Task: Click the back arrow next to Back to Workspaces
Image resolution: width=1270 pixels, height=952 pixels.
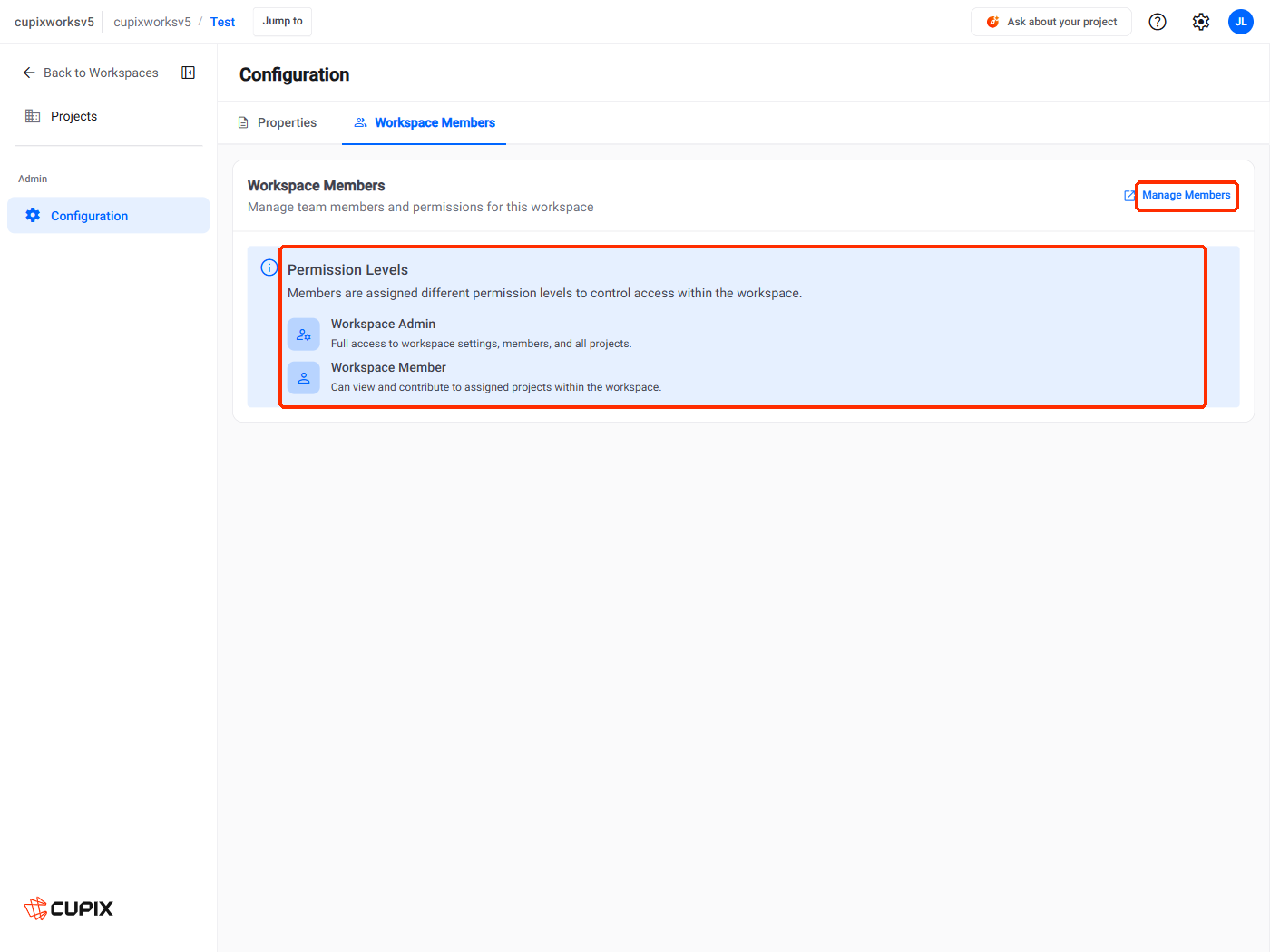Action: click(x=29, y=73)
